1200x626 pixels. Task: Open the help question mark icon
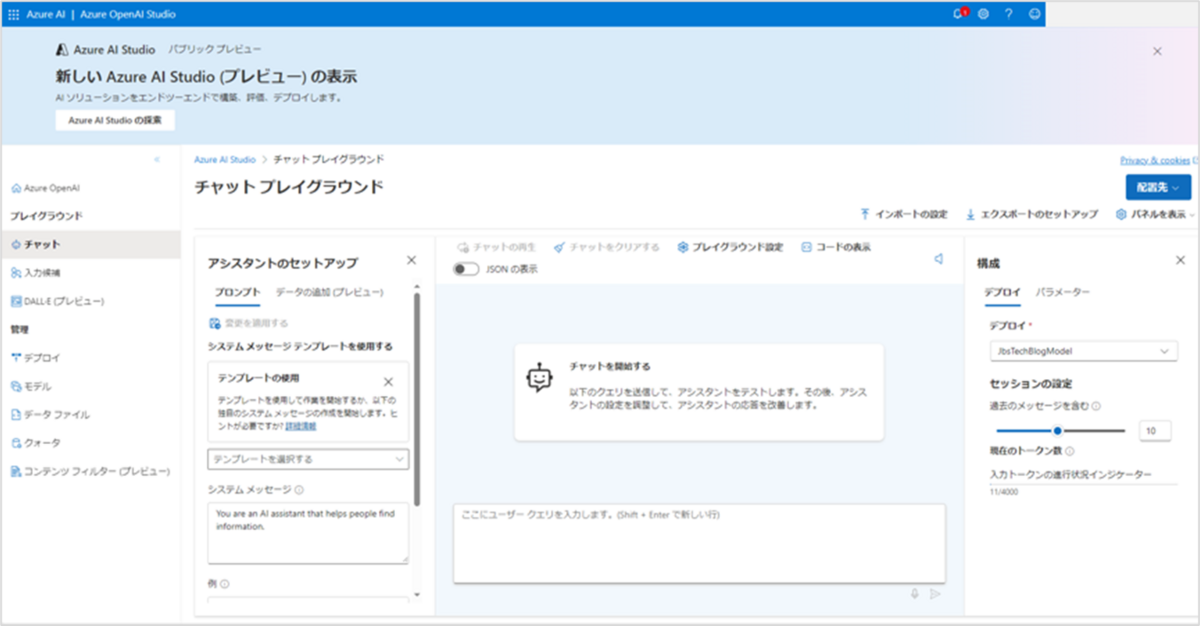1009,14
